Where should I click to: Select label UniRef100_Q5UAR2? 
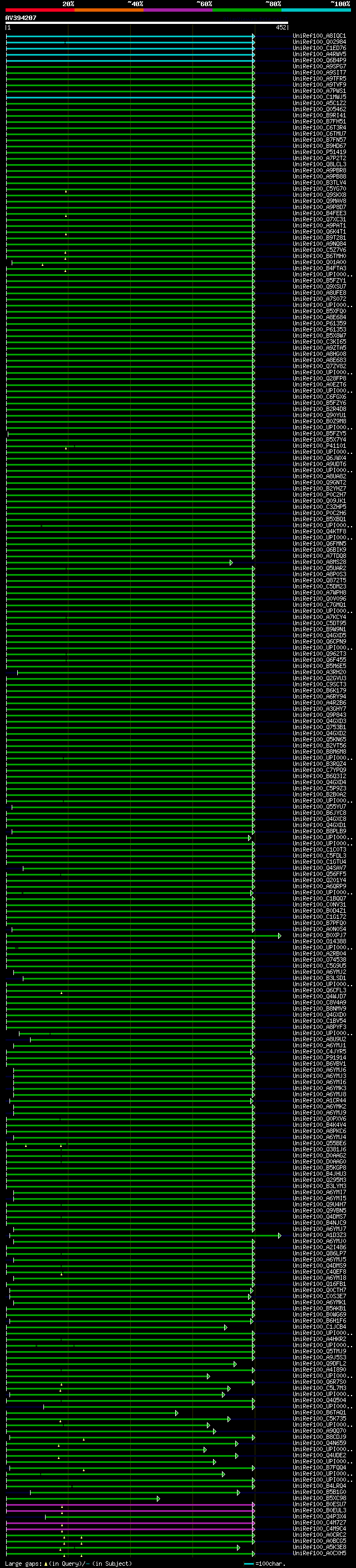coord(319,568)
